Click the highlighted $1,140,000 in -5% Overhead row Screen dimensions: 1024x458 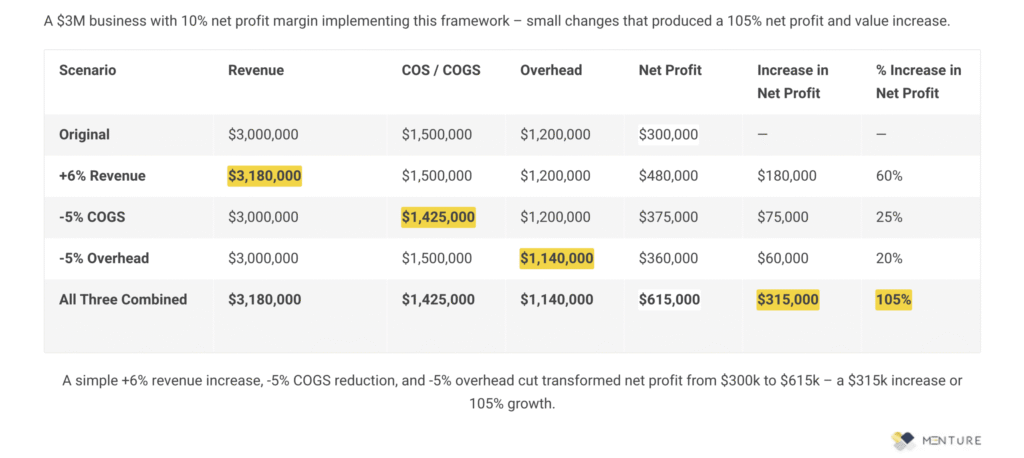tap(556, 258)
